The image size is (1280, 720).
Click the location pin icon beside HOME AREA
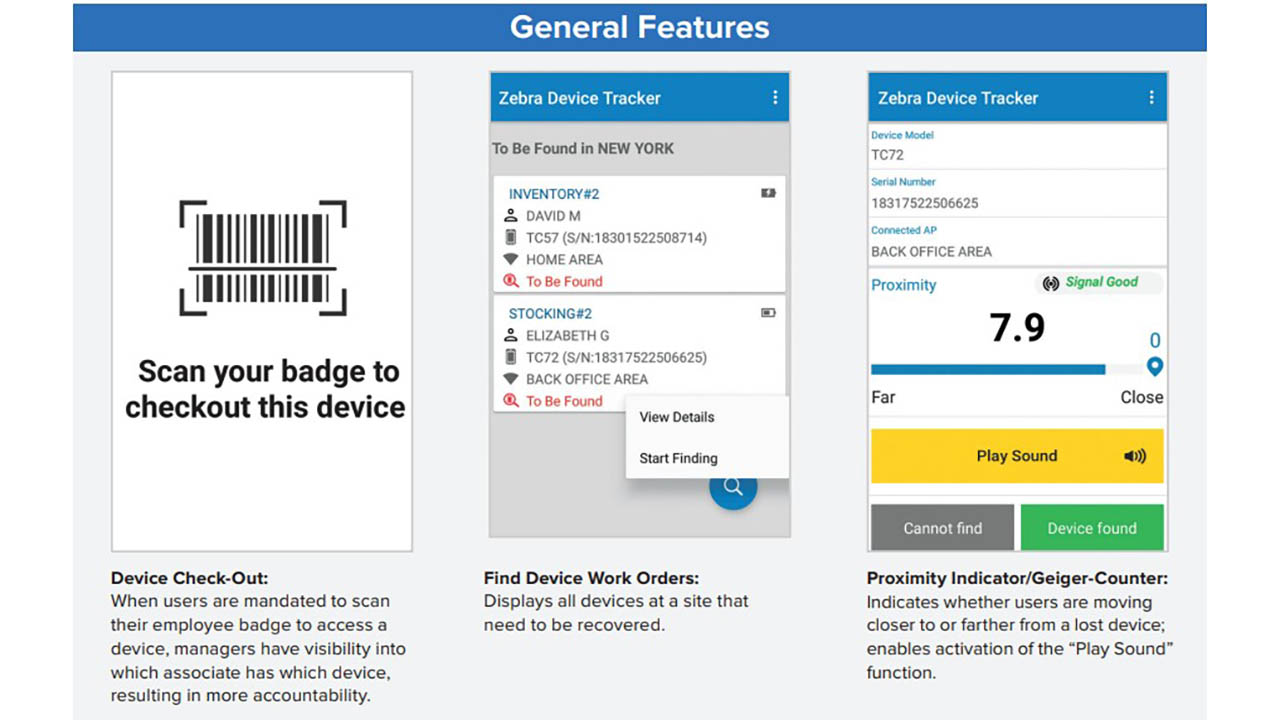point(511,259)
